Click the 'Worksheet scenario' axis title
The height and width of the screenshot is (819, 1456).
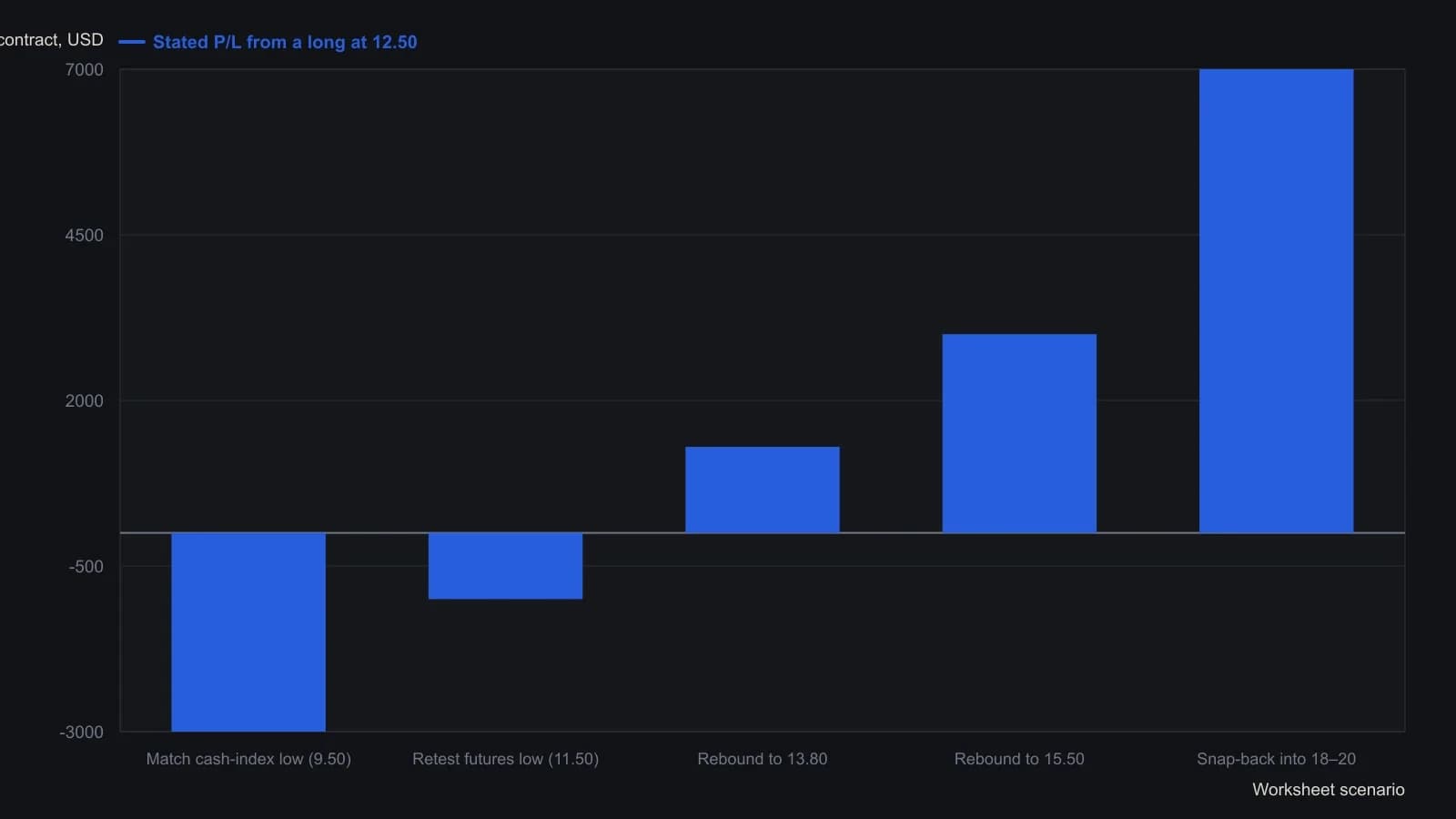coord(1329,790)
